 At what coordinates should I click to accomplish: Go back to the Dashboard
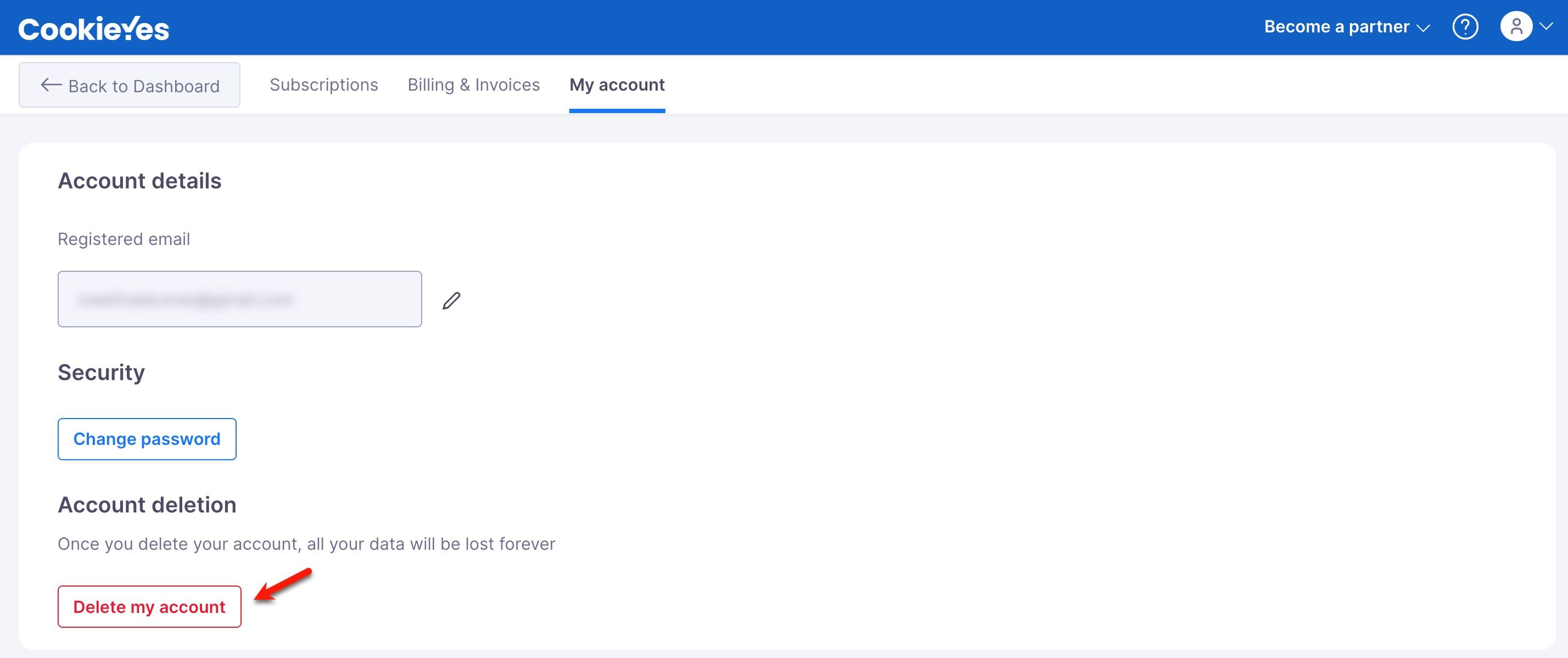coord(130,85)
